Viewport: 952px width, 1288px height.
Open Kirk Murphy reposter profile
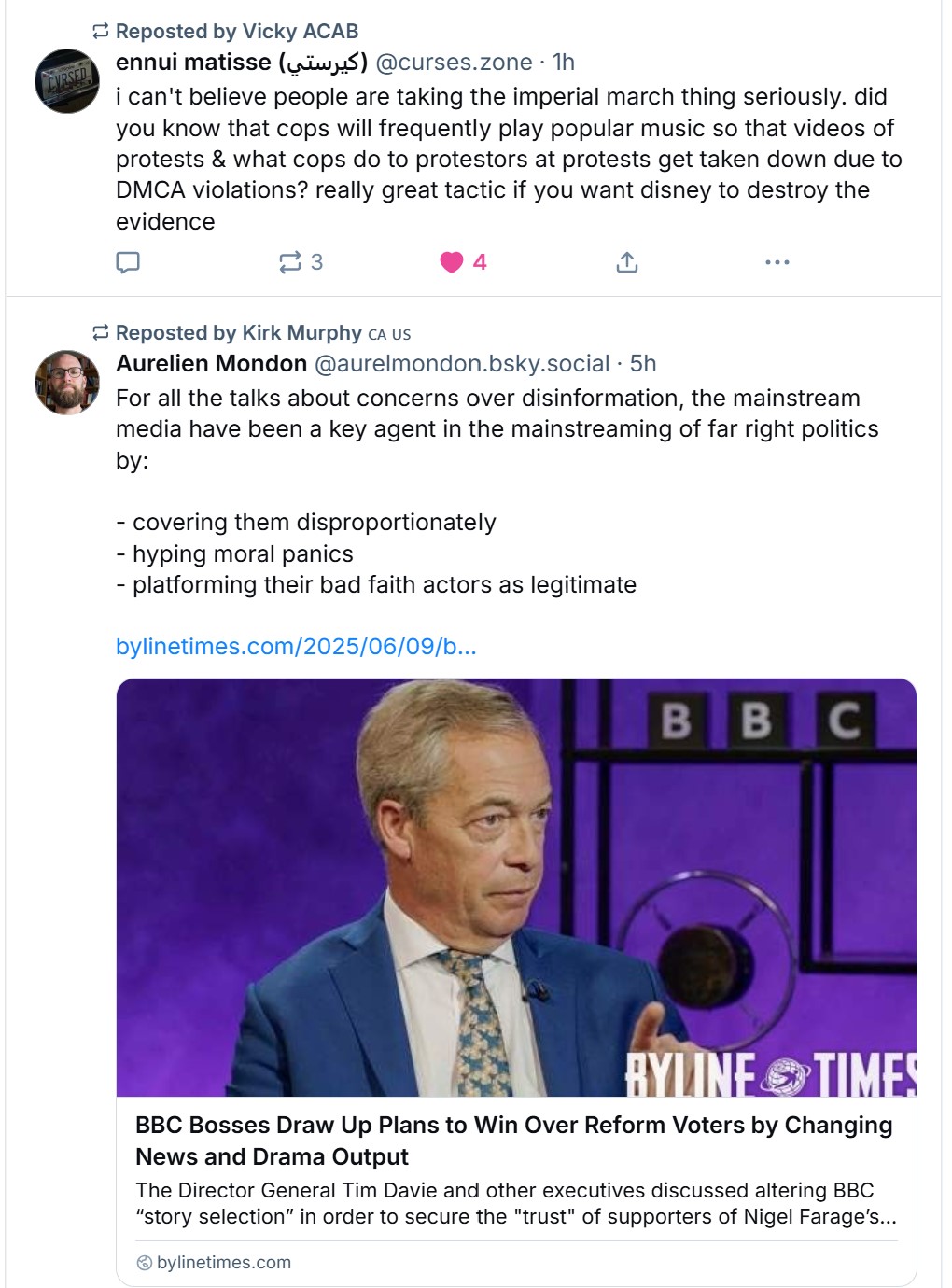click(x=301, y=333)
